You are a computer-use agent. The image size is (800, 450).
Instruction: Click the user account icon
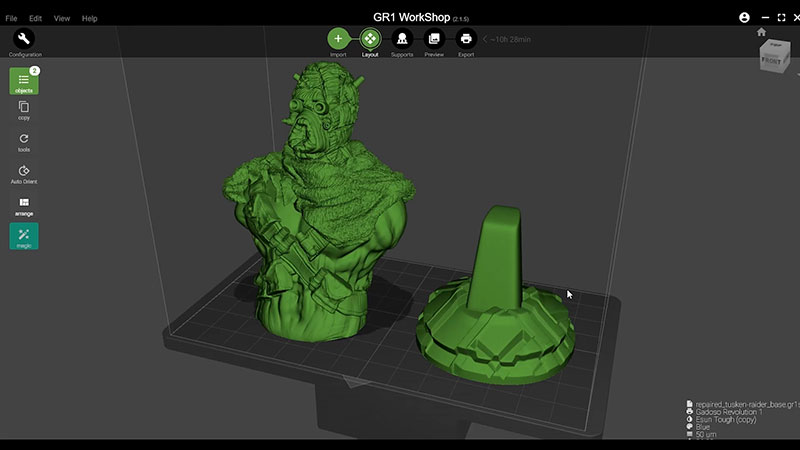[744, 18]
